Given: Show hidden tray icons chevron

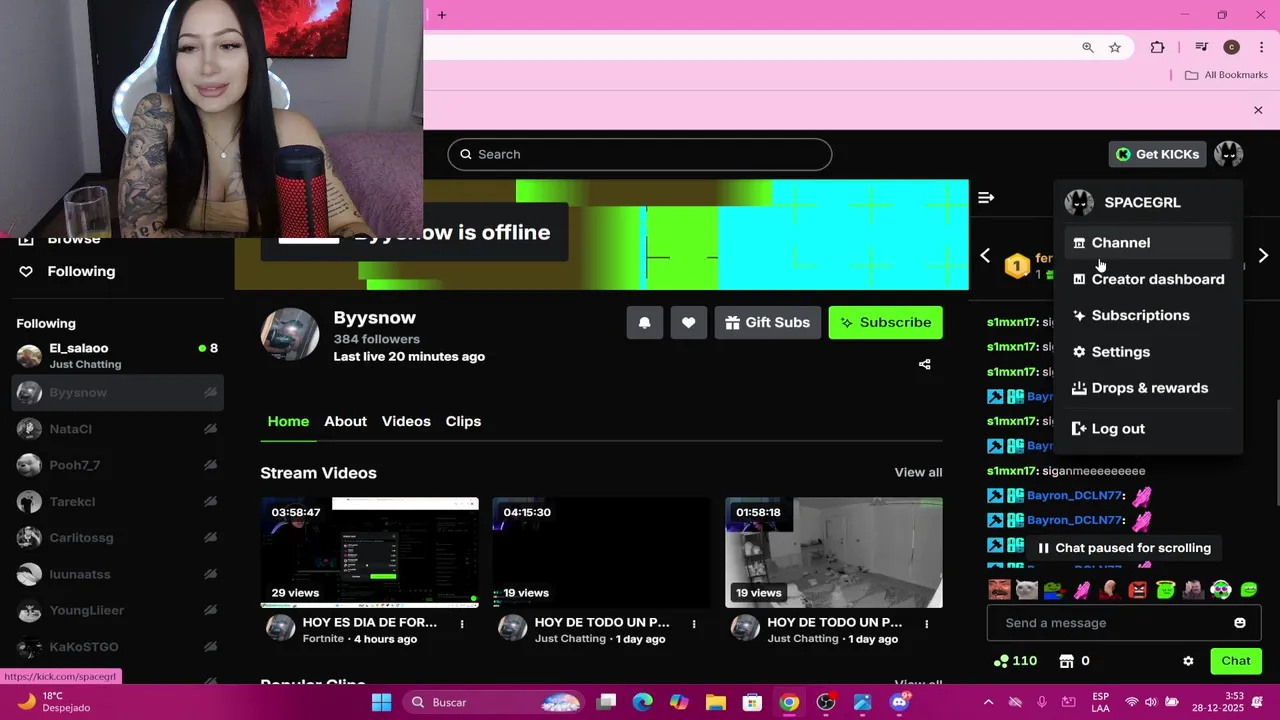Looking at the screenshot, I should (x=988, y=702).
